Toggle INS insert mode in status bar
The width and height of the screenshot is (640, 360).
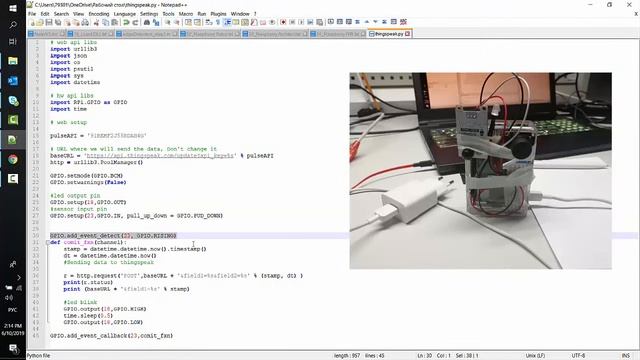pyautogui.click(x=625, y=356)
